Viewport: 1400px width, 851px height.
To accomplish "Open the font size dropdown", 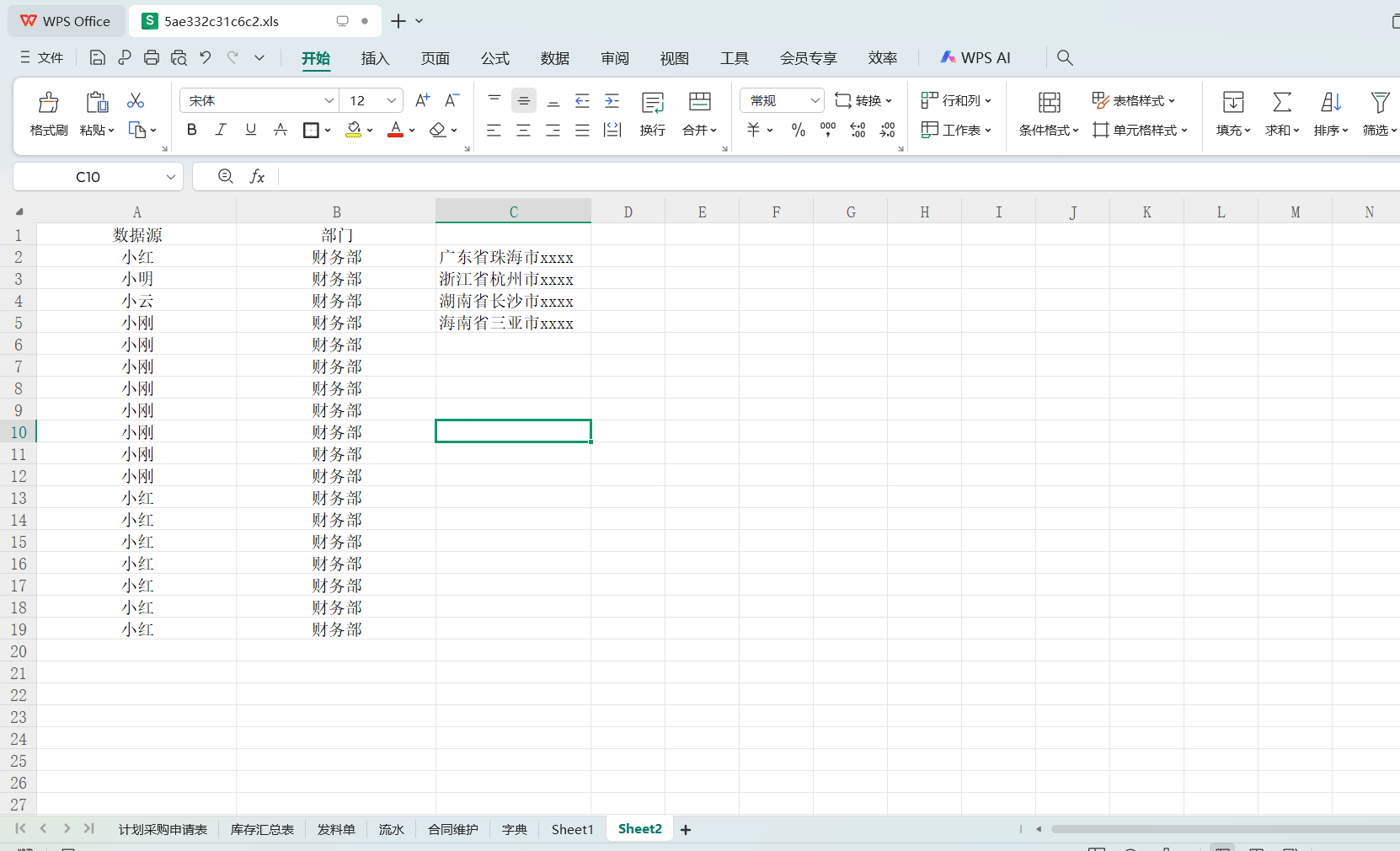I will [391, 100].
